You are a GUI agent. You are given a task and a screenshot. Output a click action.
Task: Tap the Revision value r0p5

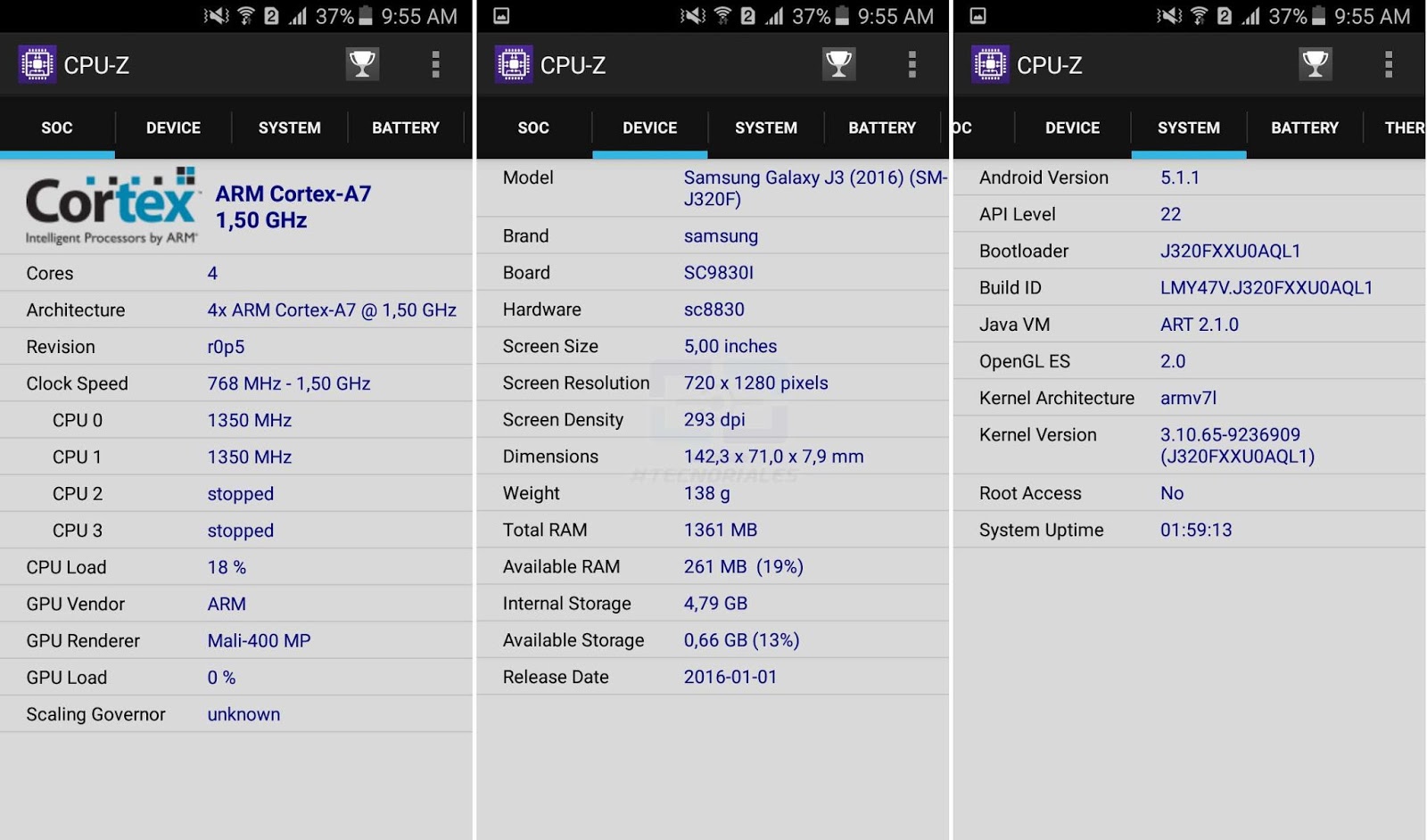226,347
